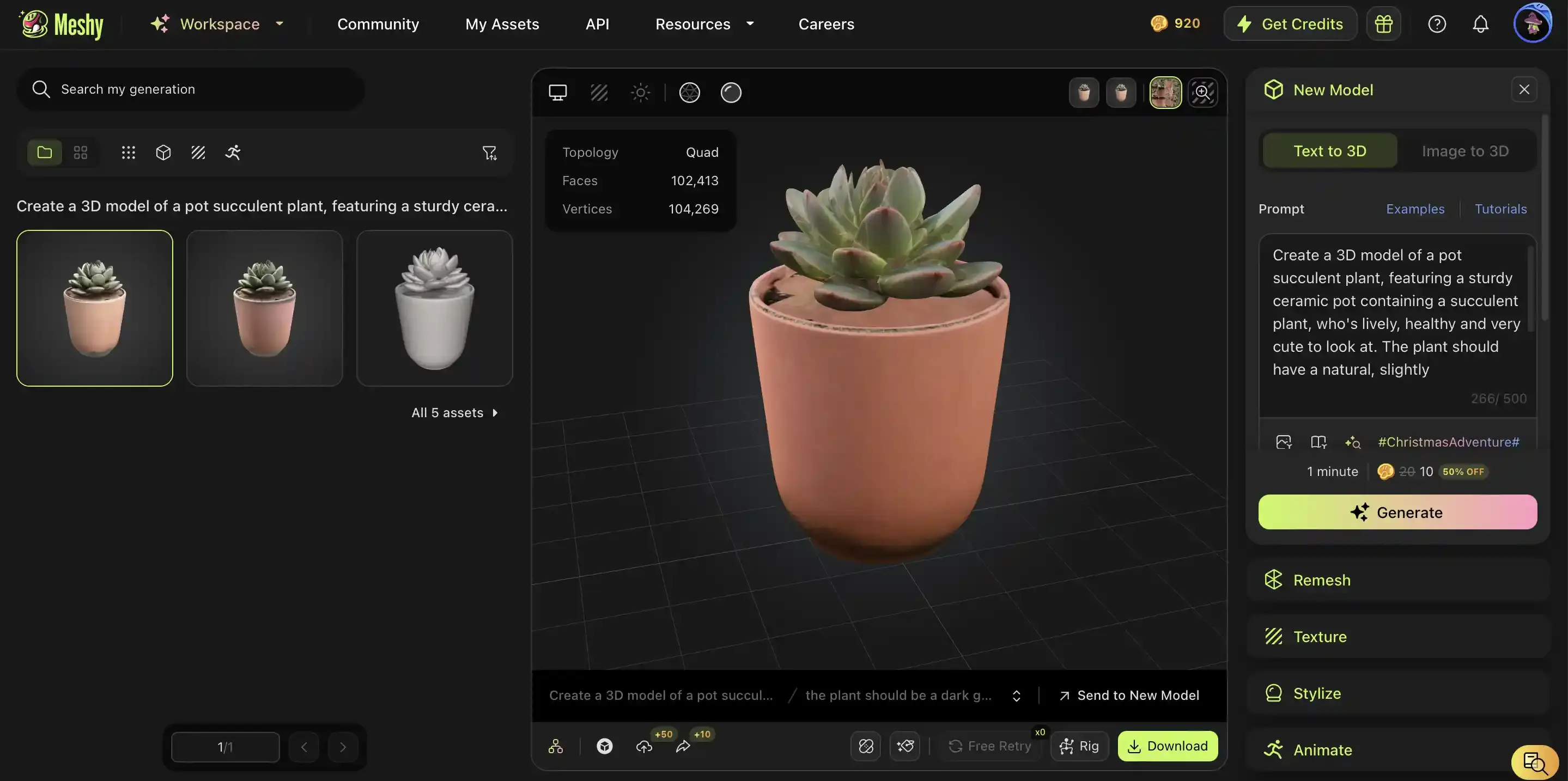Viewport: 1568px width, 781px height.
Task: Switch to folder view mode toggle
Action: (45, 152)
